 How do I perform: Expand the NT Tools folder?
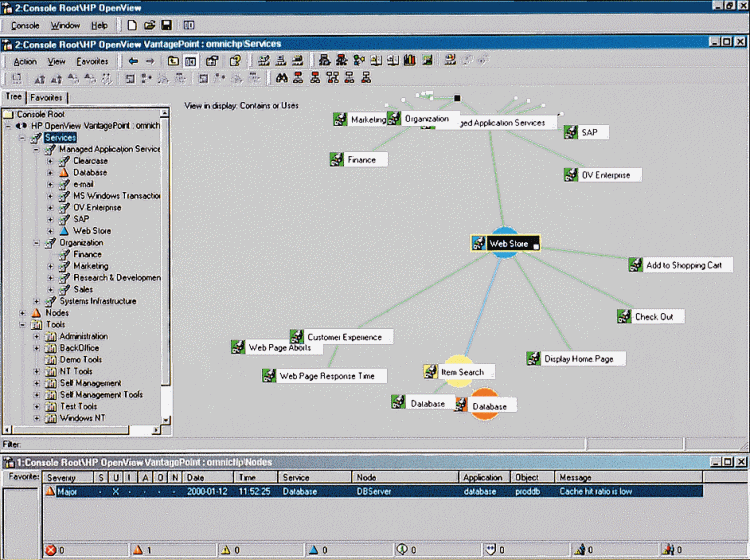(36, 372)
